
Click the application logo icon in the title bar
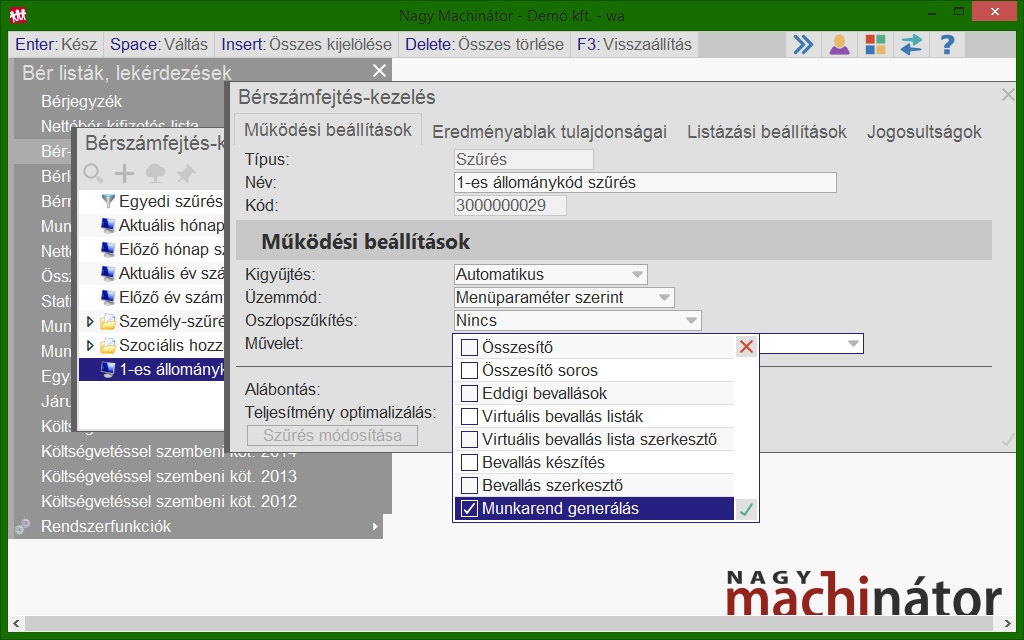(x=18, y=14)
